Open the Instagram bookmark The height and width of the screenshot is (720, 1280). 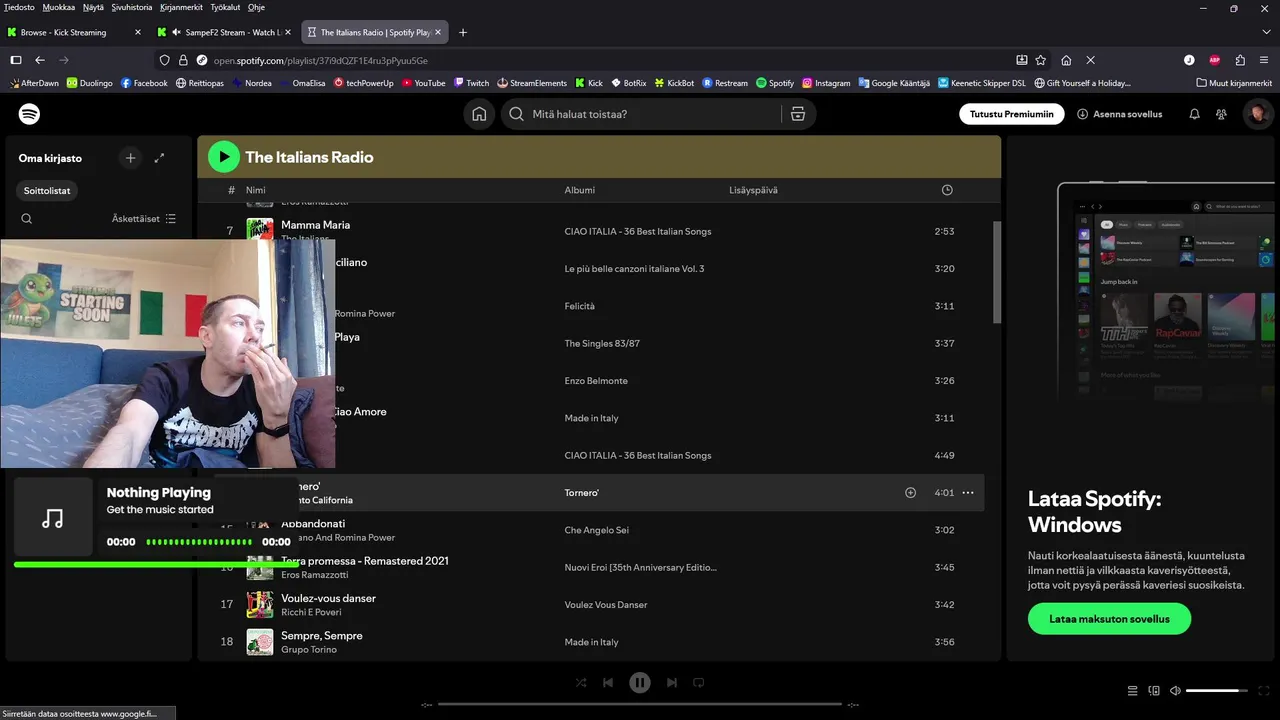tap(826, 83)
